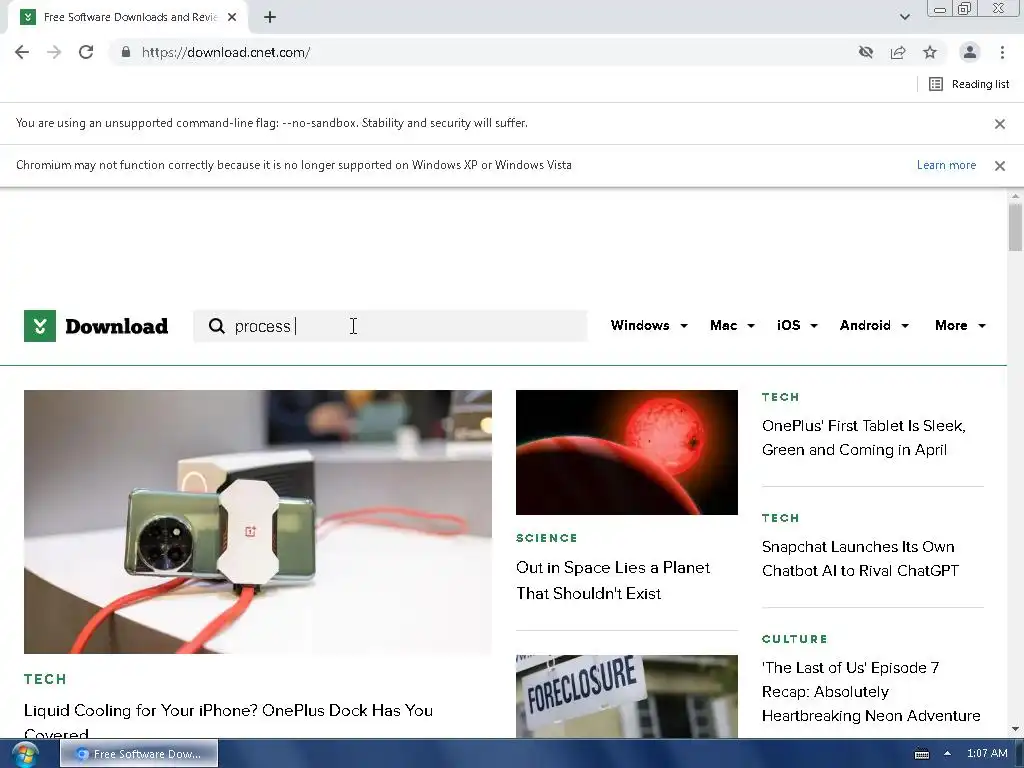Click the green CNET Download logo icon
The height and width of the screenshot is (768, 1024).
[x=40, y=326]
